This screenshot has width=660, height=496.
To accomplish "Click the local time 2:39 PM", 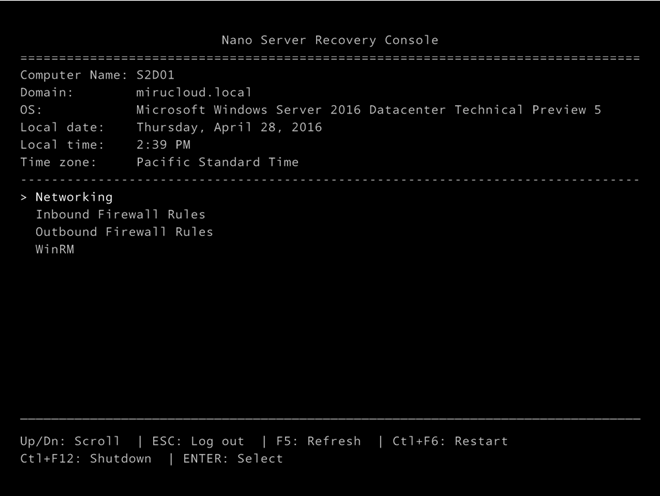I will click(x=163, y=145).
